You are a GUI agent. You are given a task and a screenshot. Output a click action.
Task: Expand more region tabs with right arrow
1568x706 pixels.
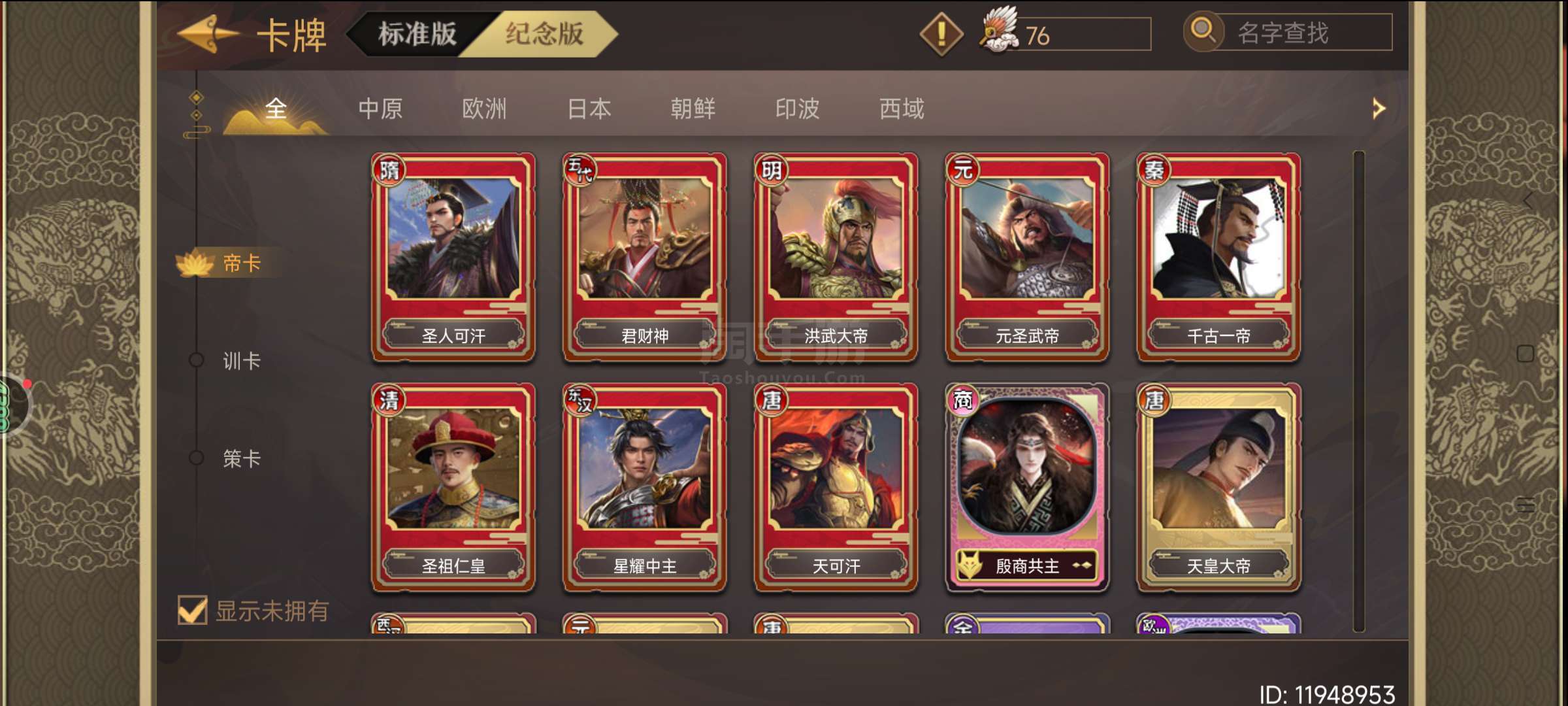click(1379, 109)
